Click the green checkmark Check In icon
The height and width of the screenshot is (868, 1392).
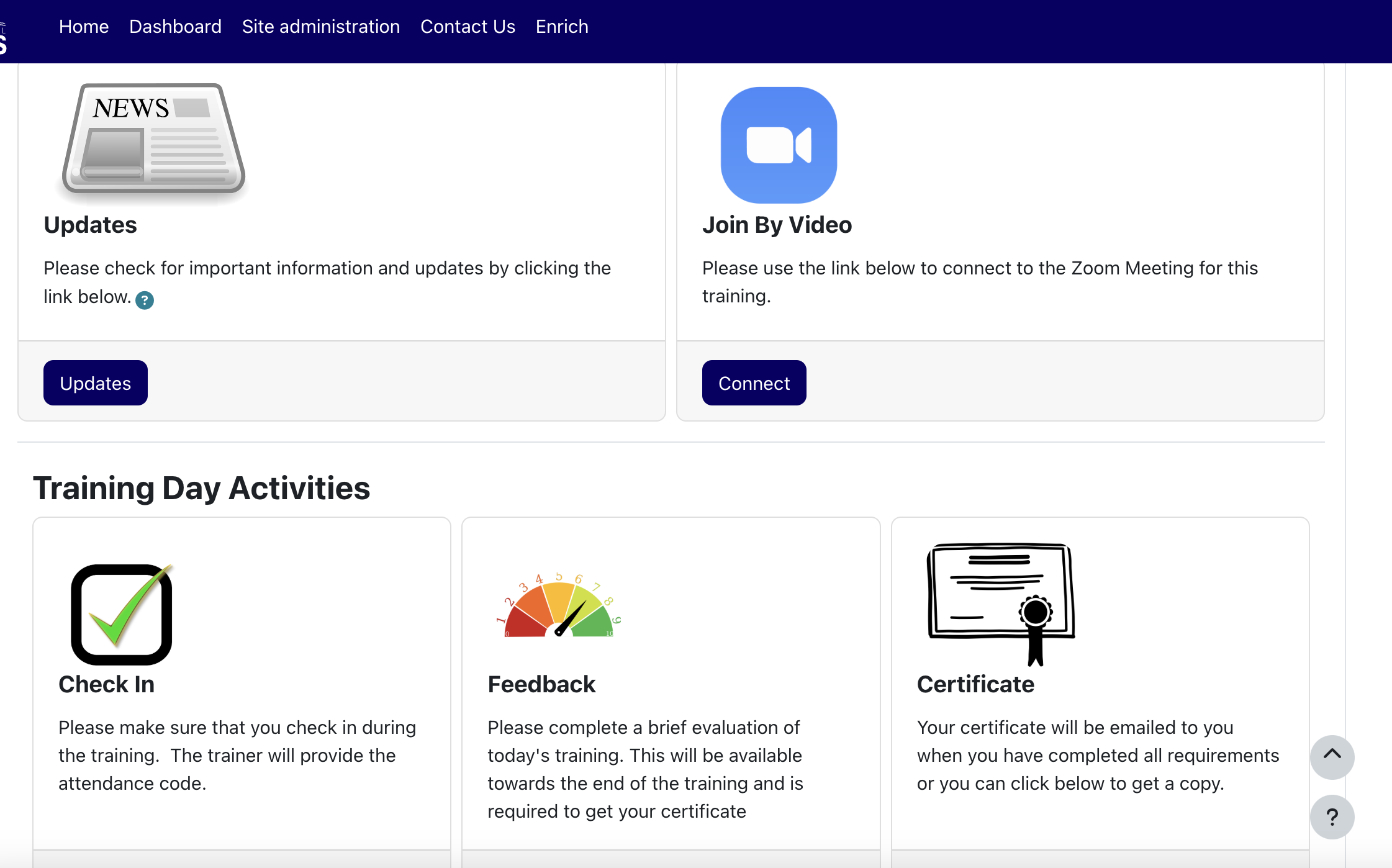122,613
